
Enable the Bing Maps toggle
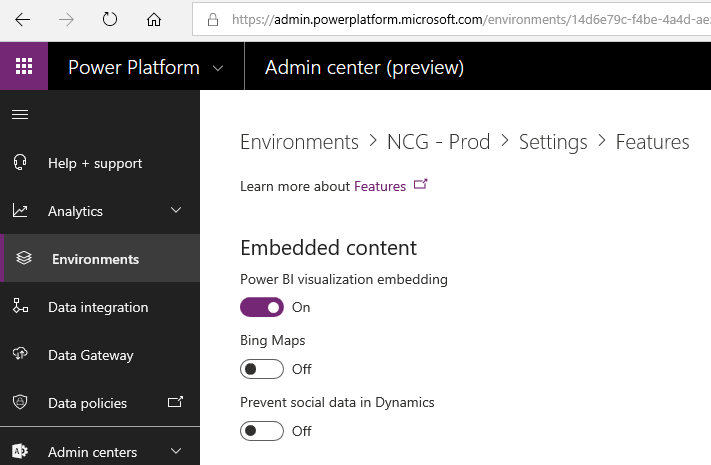(262, 369)
